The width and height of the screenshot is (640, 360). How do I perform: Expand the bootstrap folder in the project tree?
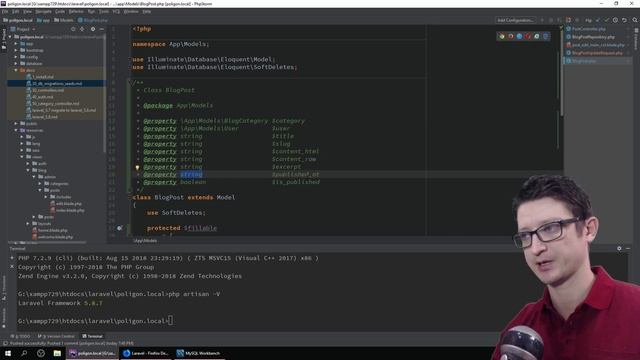(x=16, y=50)
